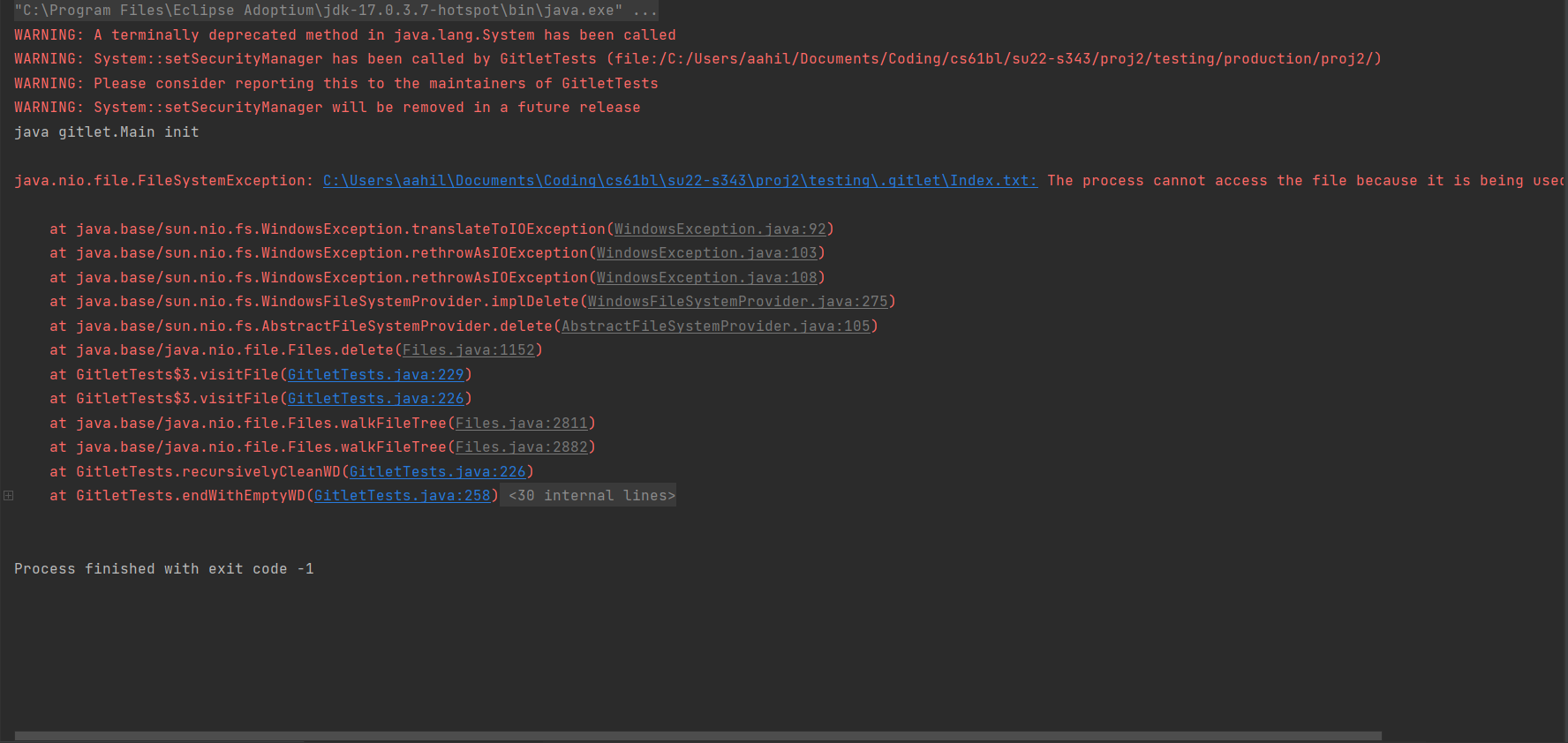Jump to GitletTests.java:226 in visitFile frame
Screen dimensions: 1568x743
[x=375, y=399]
